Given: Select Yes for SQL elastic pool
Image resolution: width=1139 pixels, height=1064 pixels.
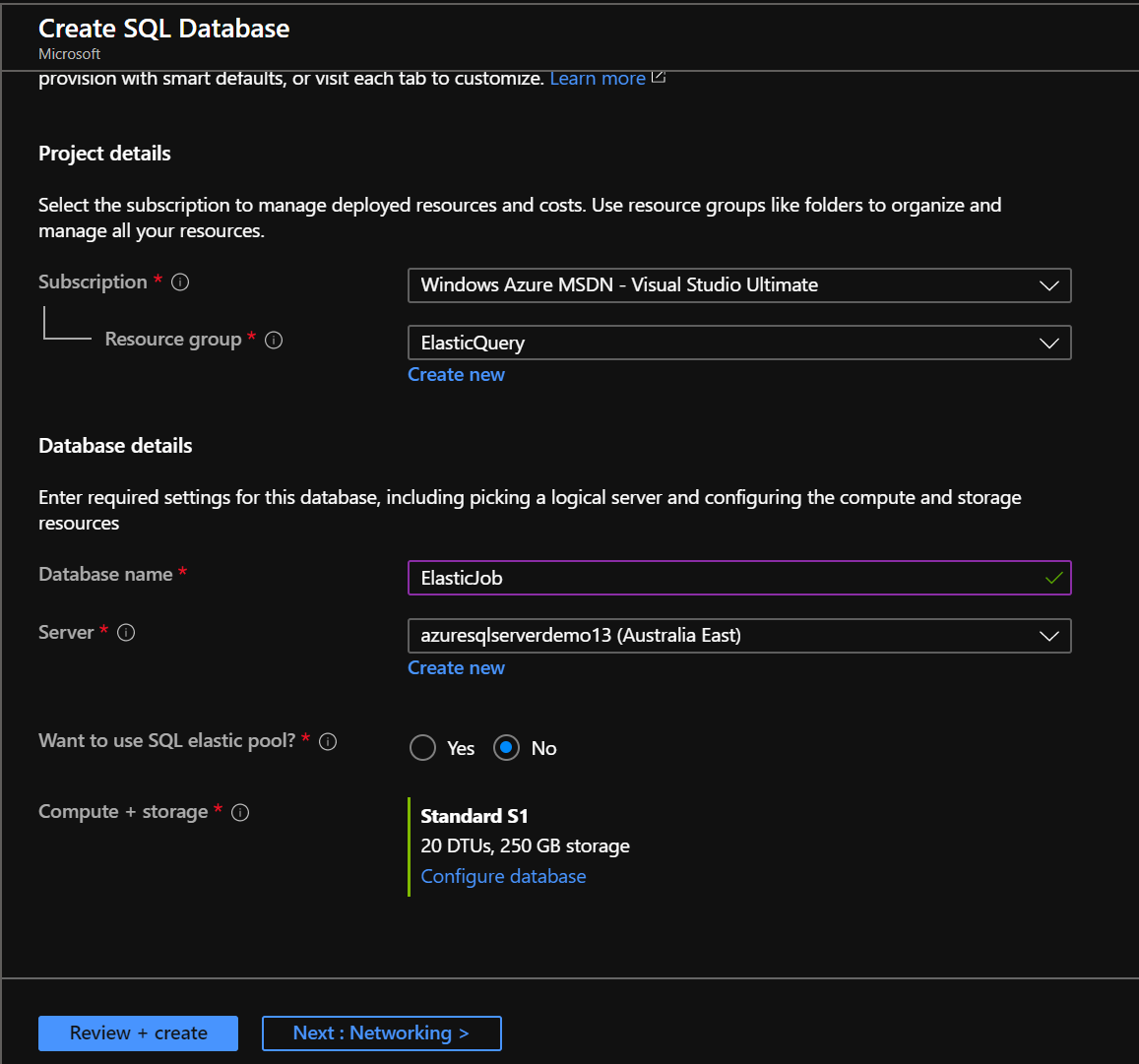Looking at the screenshot, I should click(x=421, y=747).
